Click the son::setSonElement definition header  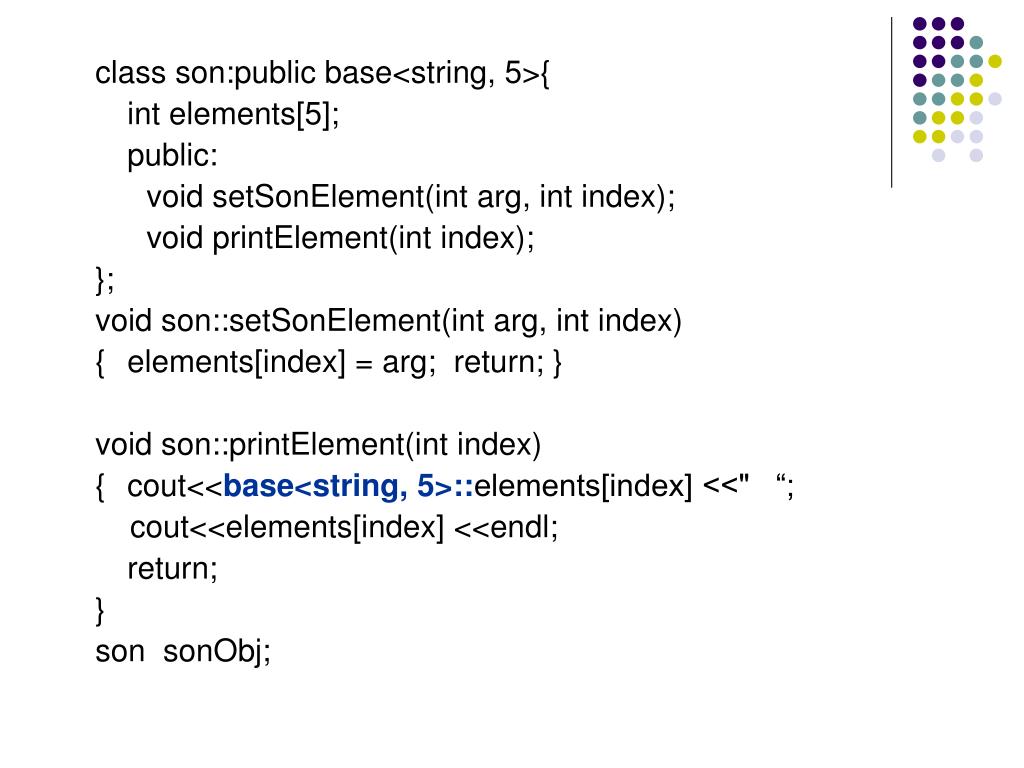point(389,321)
